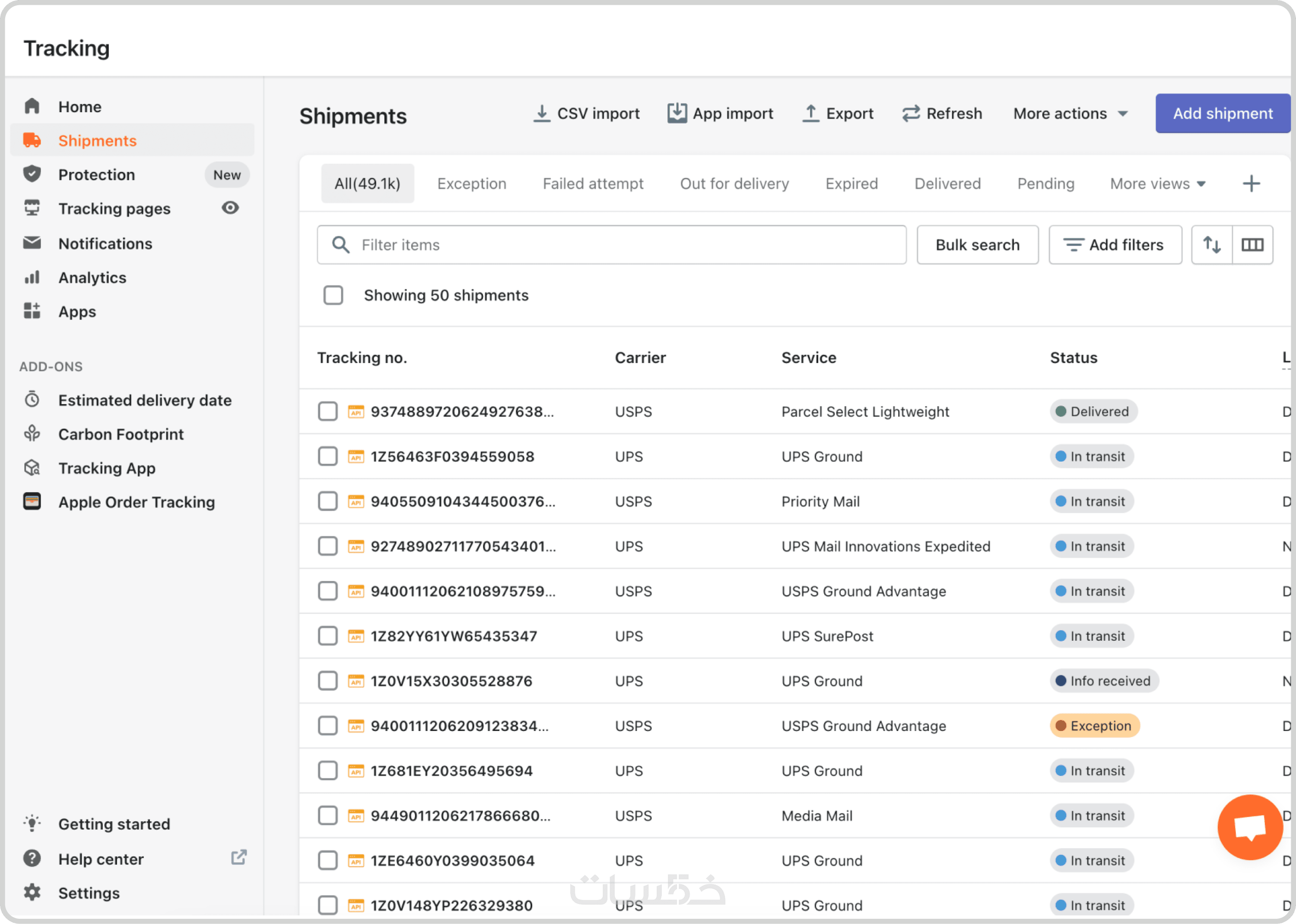This screenshot has width=1296, height=924.
Task: Click the plus icon to add view
Action: [1251, 184]
